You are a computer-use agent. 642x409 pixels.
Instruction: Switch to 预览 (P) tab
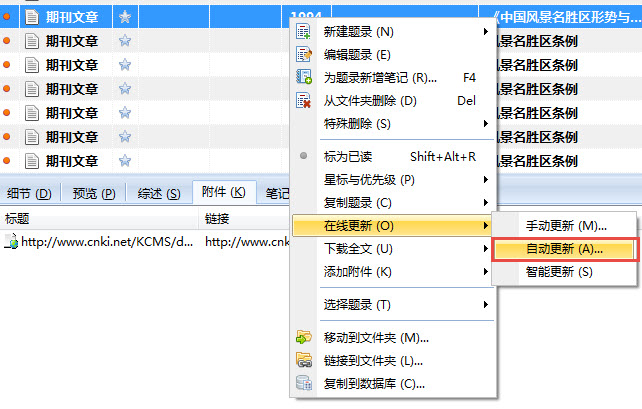(x=94, y=193)
